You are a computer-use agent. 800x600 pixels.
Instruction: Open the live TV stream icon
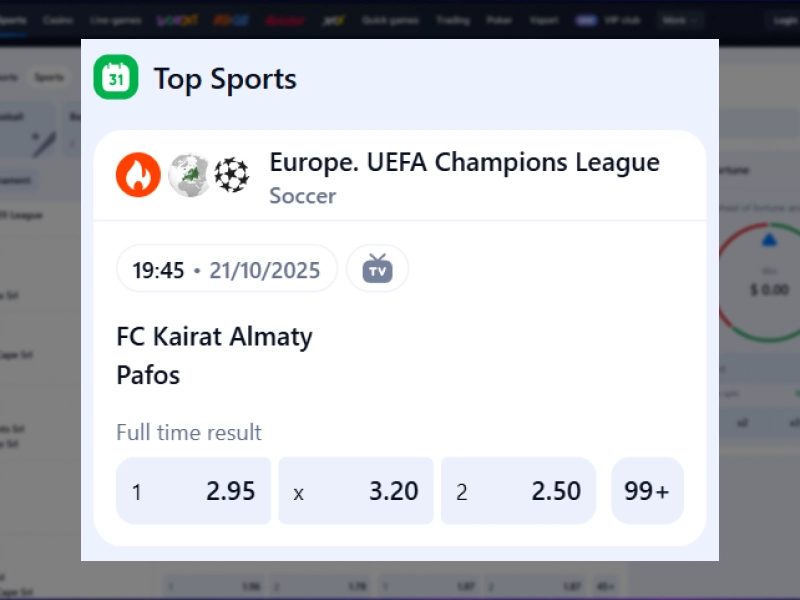[377, 268]
